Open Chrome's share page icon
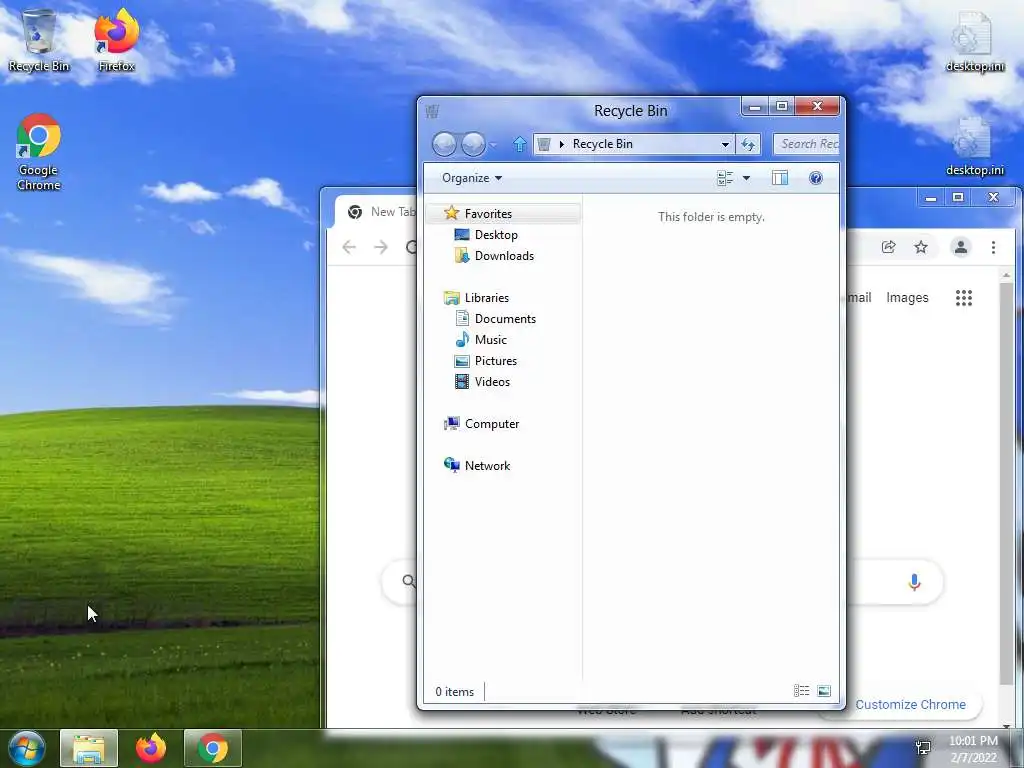The width and height of the screenshot is (1024, 768). (x=888, y=247)
